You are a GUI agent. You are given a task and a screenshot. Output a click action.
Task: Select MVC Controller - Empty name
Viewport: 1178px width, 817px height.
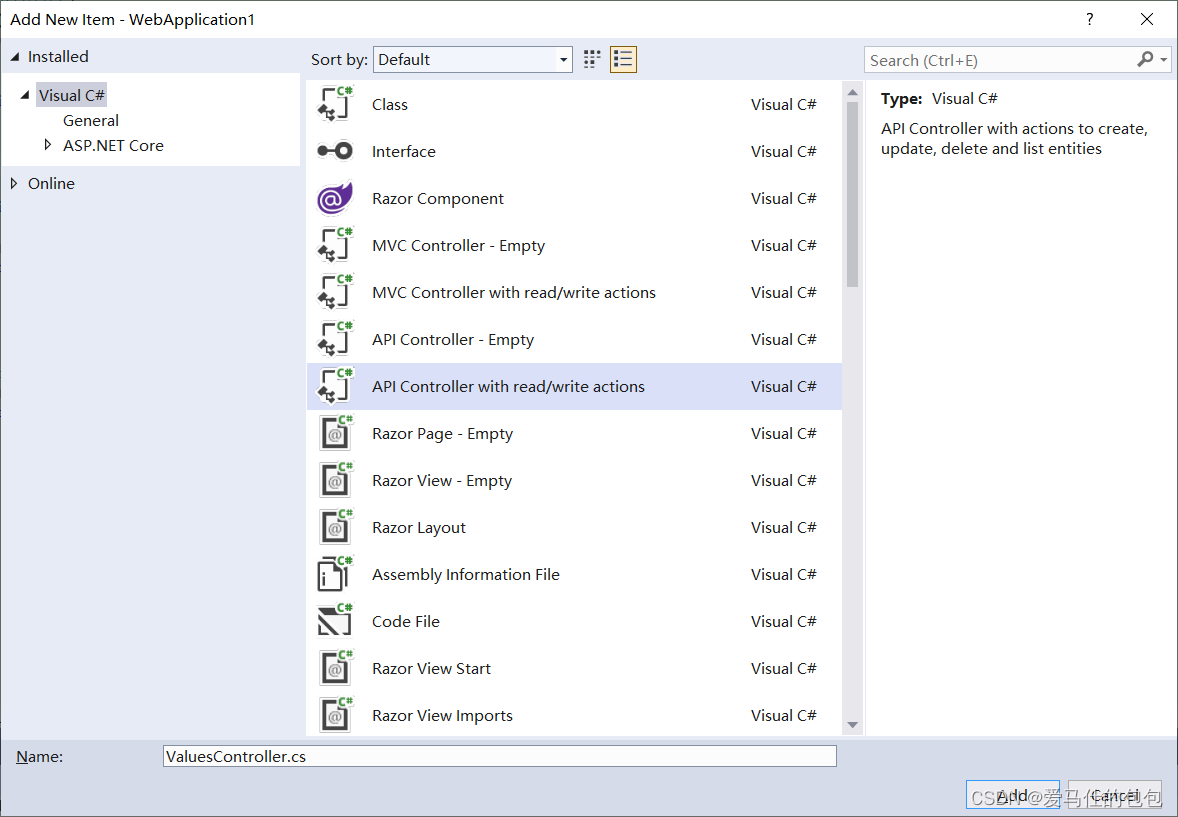458,246
